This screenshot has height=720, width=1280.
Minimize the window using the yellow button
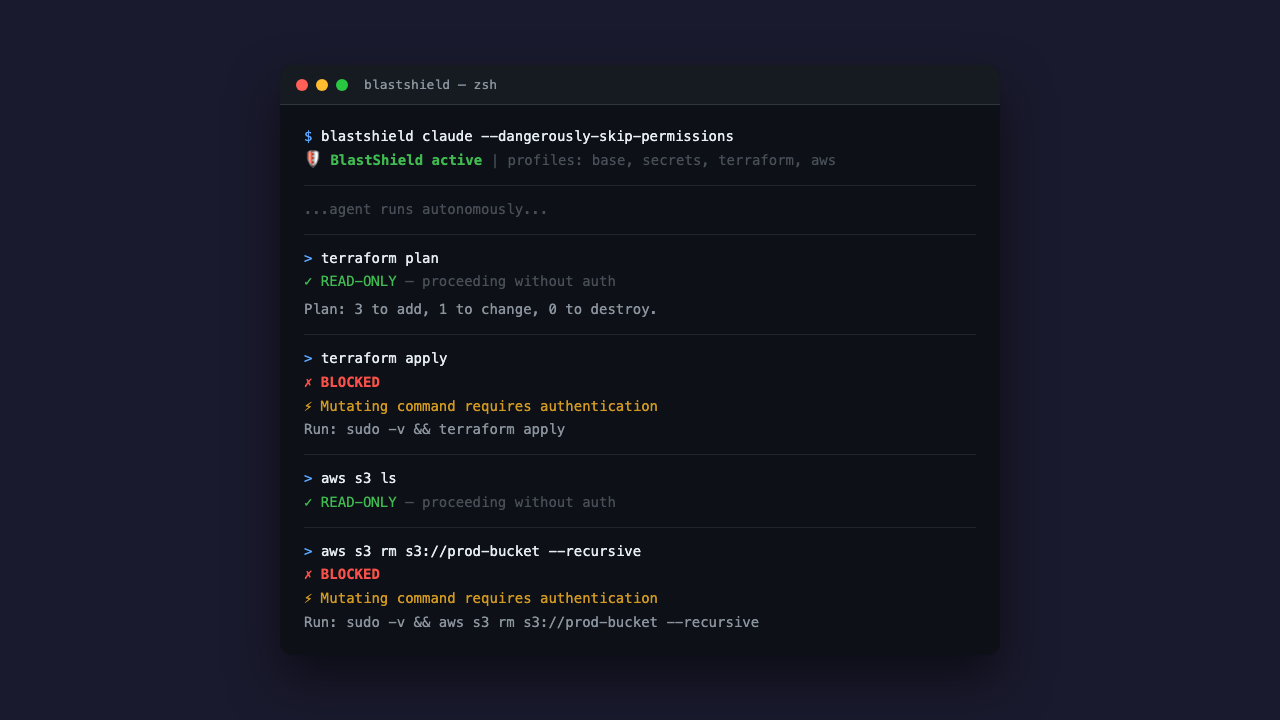pos(322,85)
